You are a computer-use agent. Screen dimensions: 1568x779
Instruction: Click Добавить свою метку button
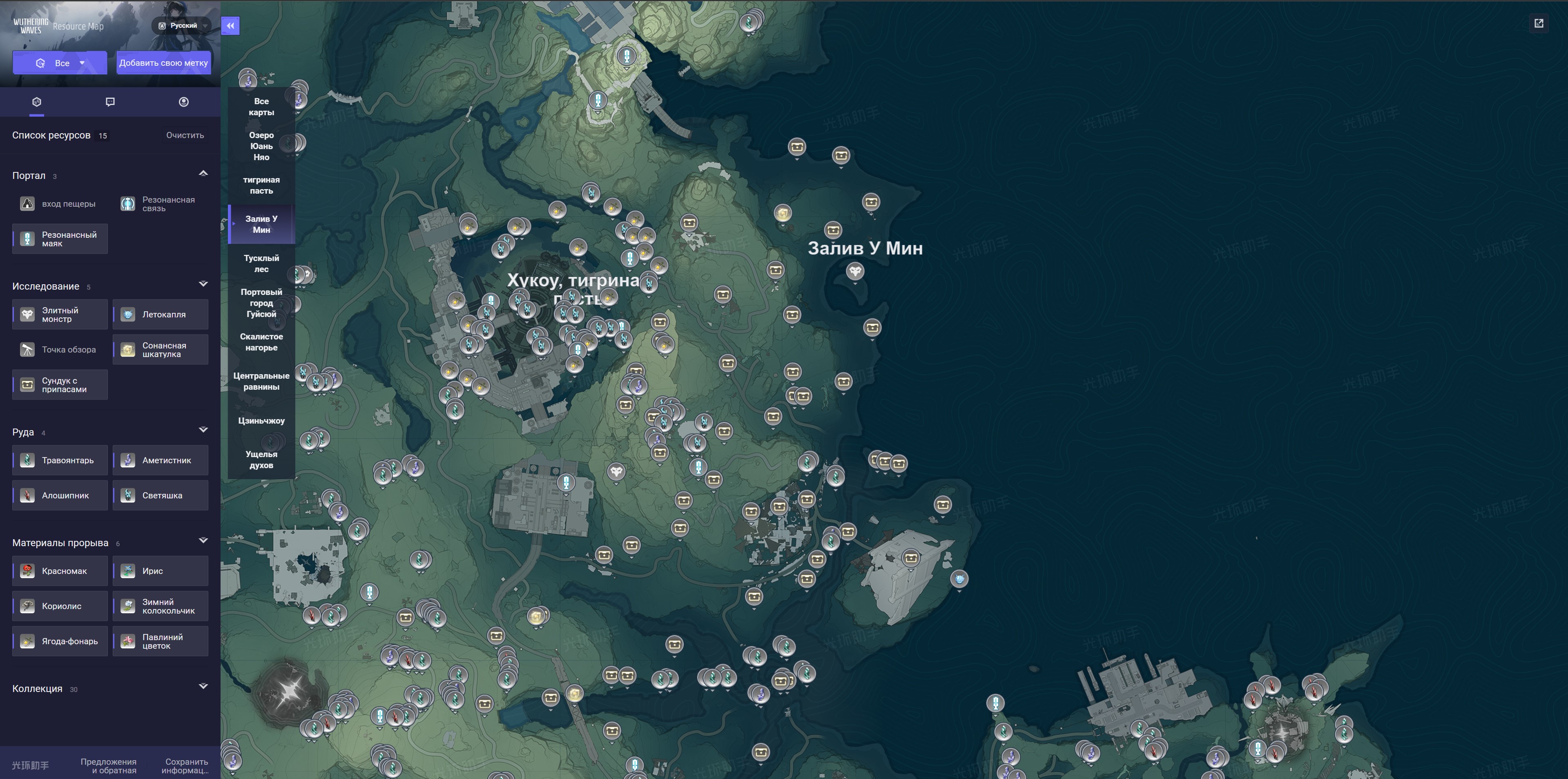click(163, 62)
